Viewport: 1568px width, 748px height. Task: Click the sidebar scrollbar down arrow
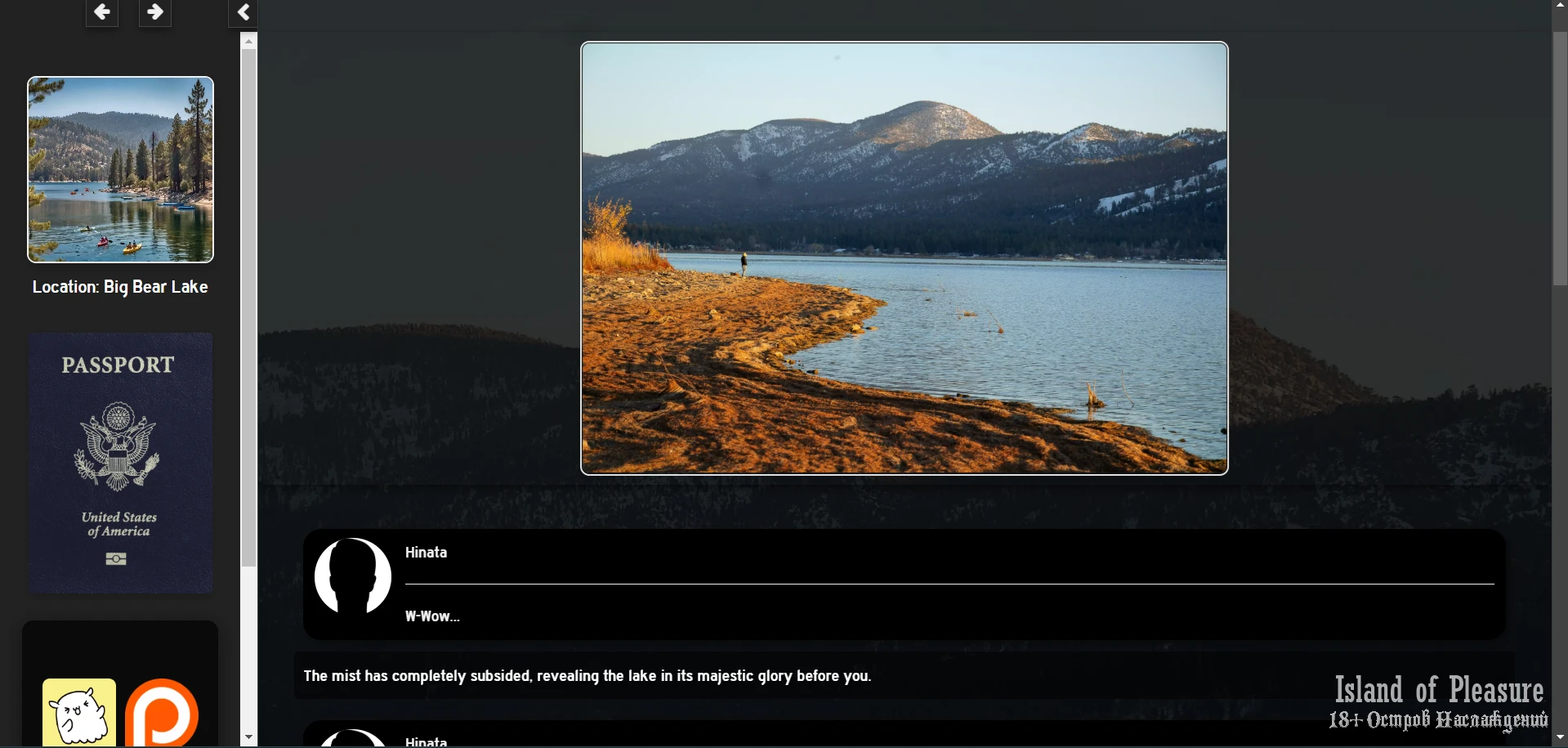tap(248, 737)
